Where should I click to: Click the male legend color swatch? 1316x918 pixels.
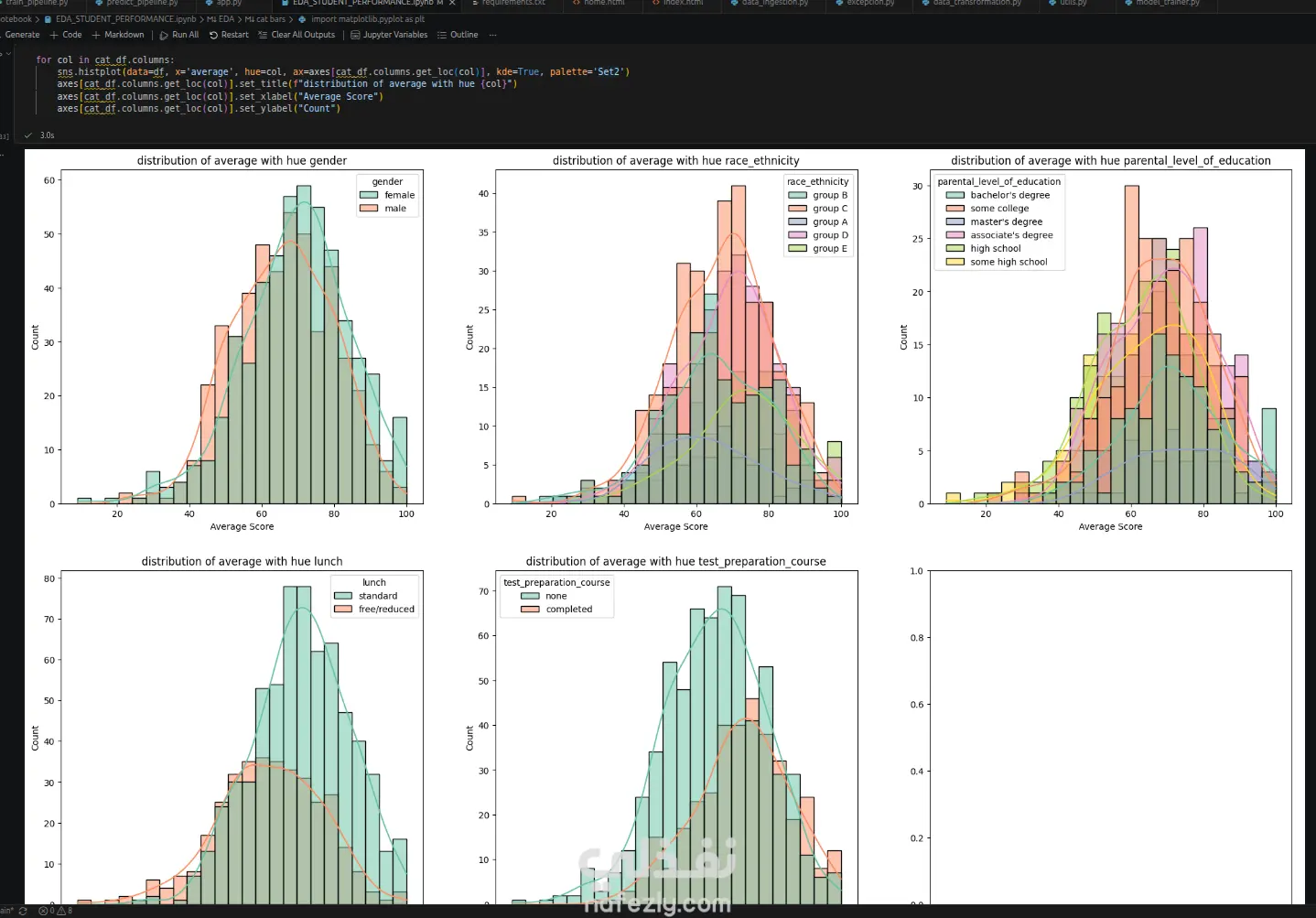tap(369, 209)
